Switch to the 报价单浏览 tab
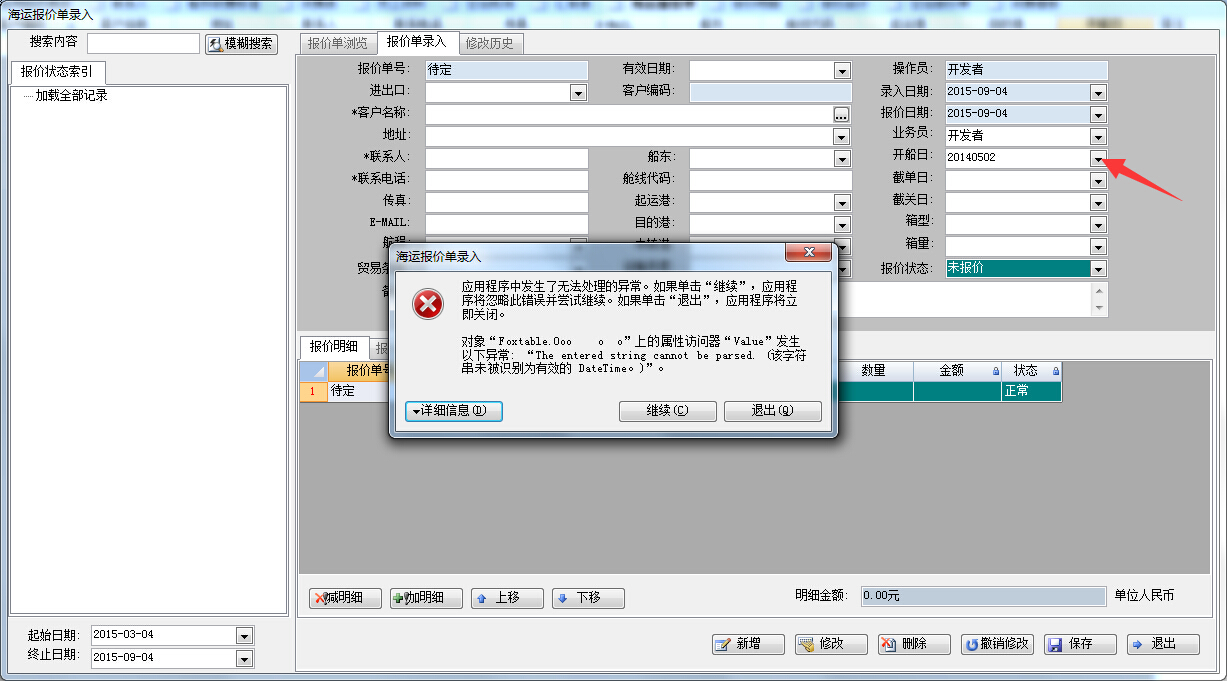Viewport: 1227px width, 681px height. tap(338, 43)
